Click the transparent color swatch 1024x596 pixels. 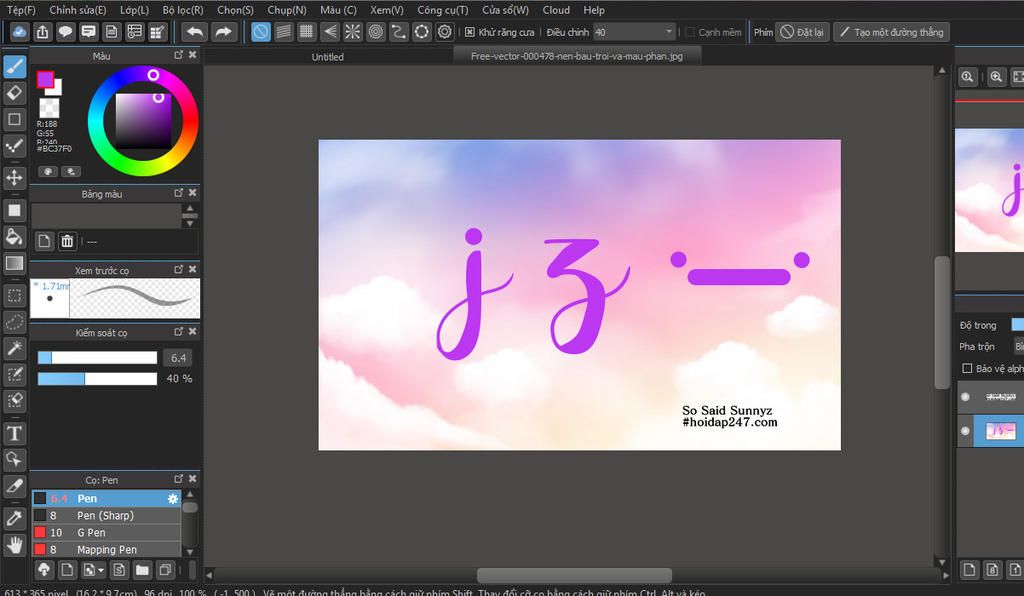(x=50, y=108)
